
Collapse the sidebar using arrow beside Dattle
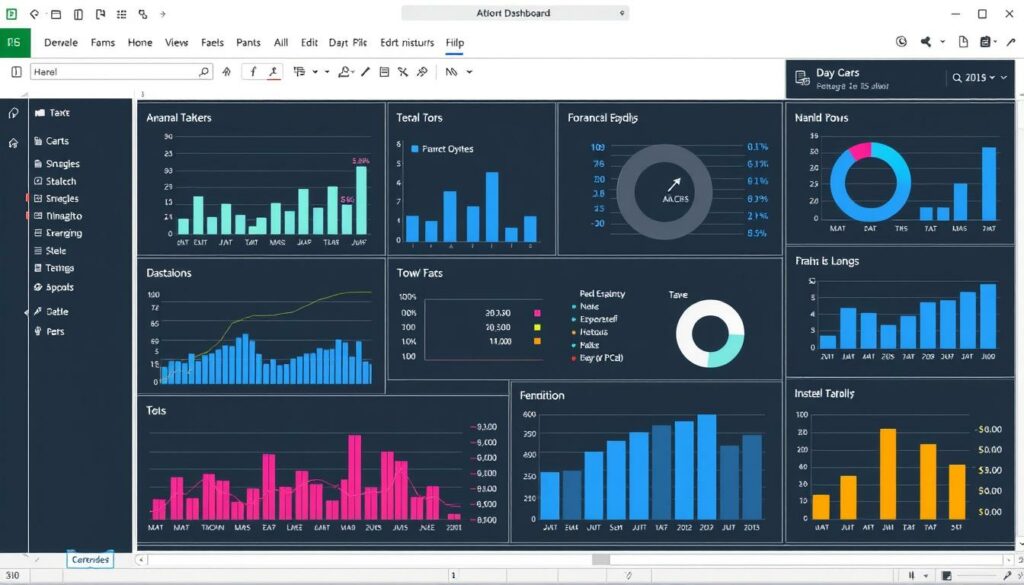tap(26, 313)
